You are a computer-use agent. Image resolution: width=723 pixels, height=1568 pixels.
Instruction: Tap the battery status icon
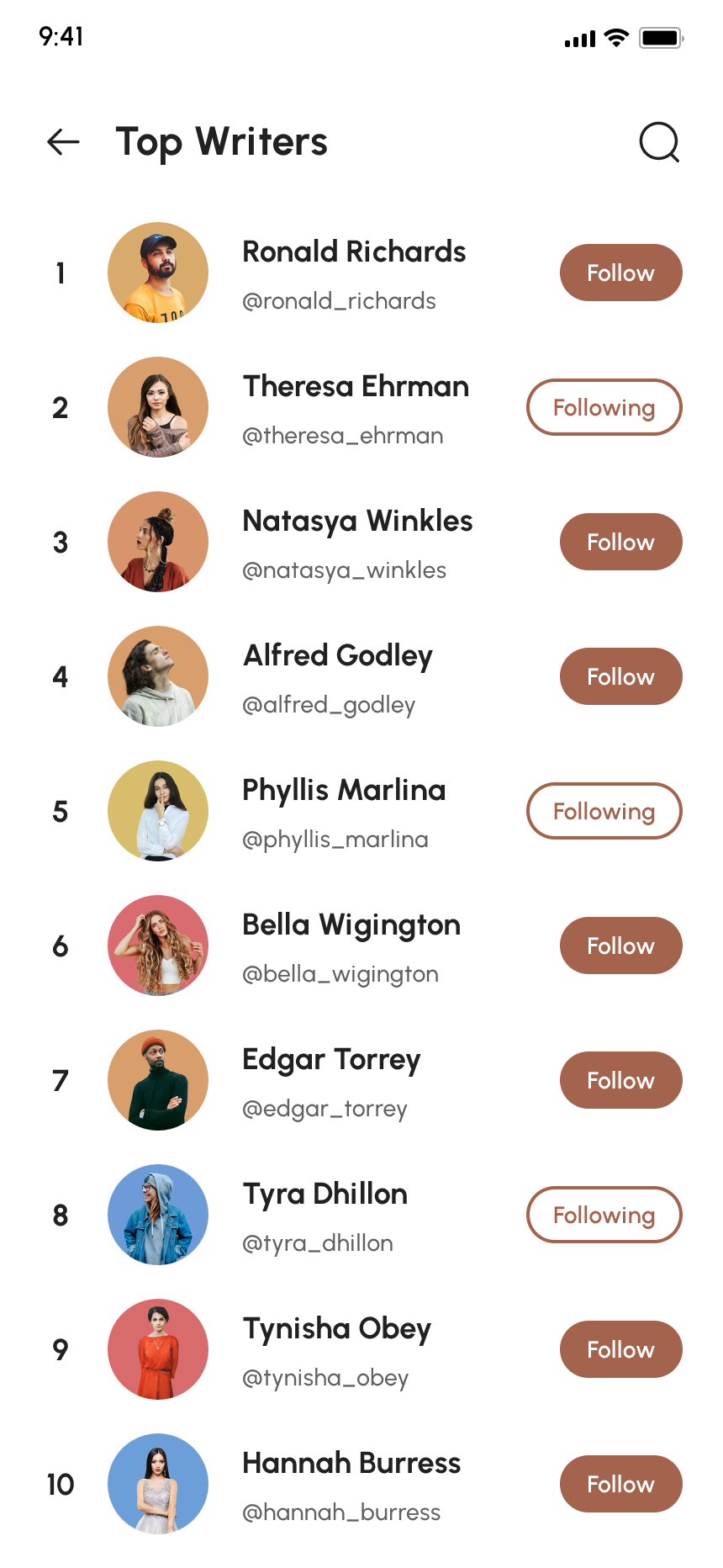tap(661, 38)
